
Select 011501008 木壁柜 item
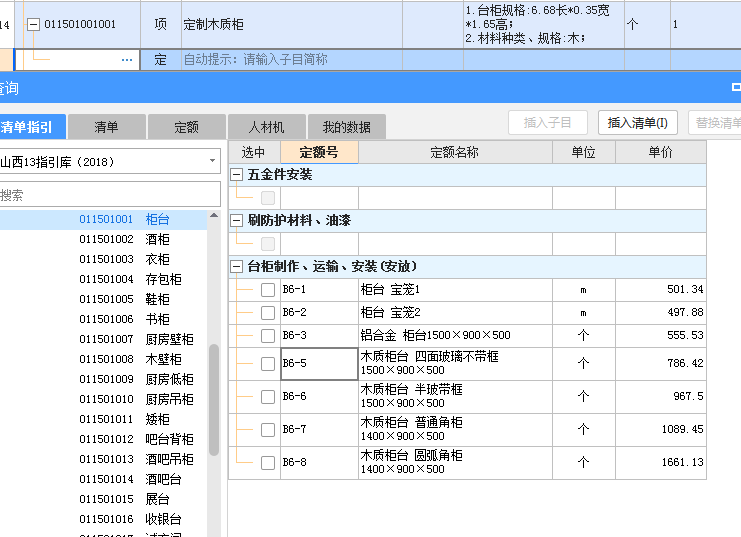coord(103,359)
